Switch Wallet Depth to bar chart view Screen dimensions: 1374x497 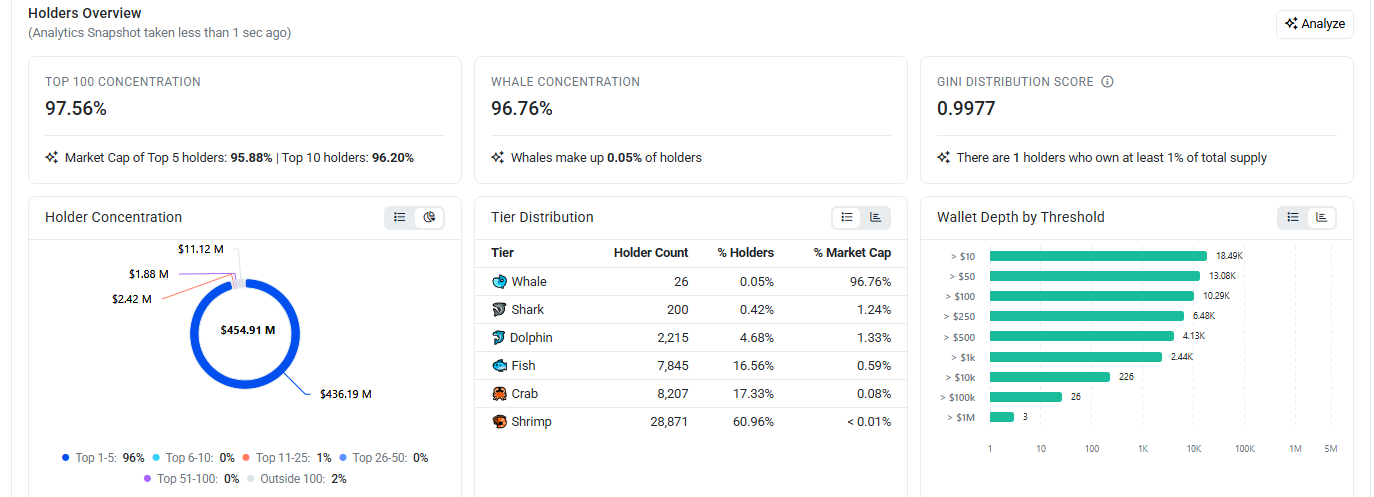(x=1322, y=217)
